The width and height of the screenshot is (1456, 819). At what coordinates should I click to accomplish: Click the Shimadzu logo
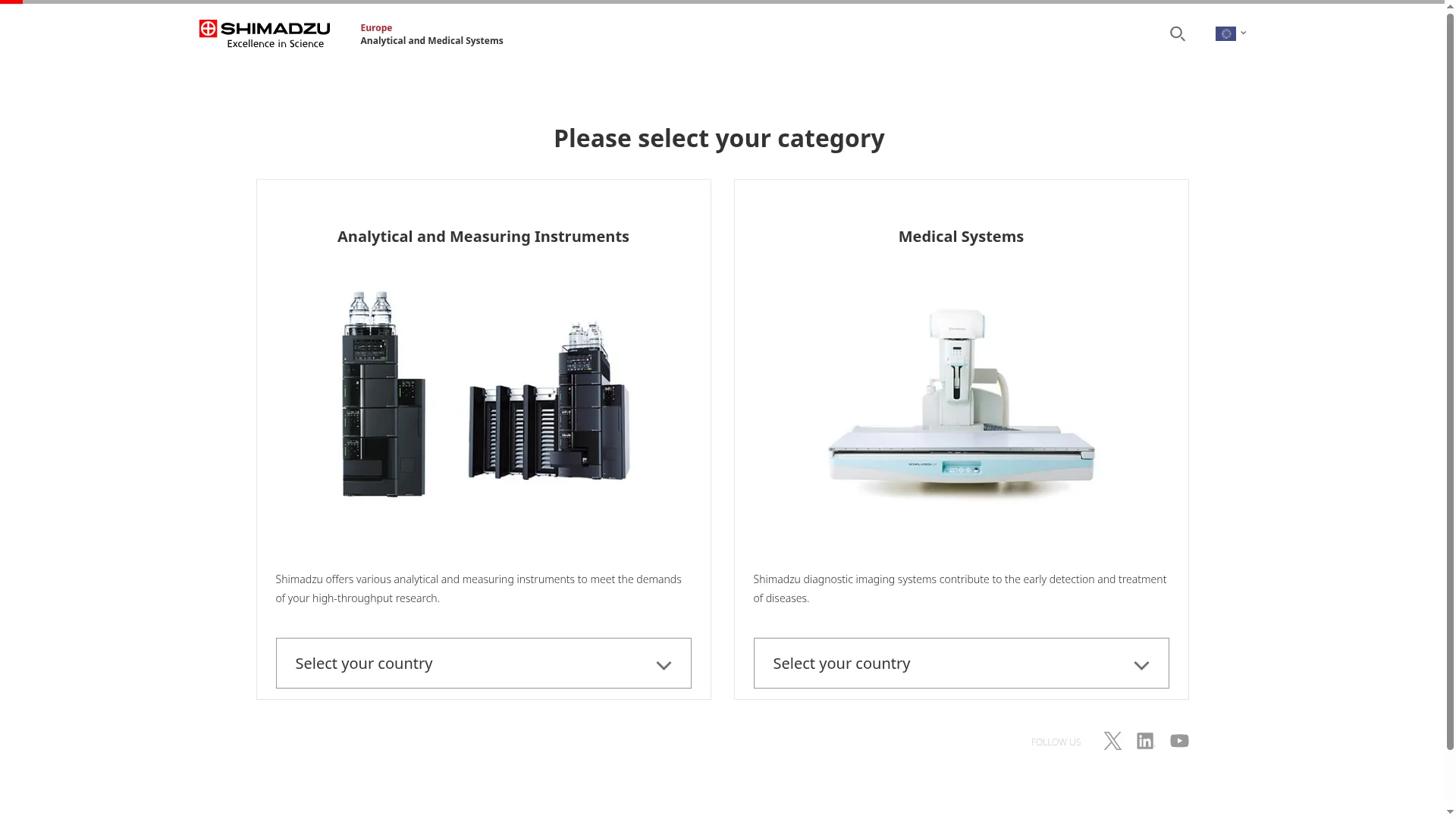point(264,34)
